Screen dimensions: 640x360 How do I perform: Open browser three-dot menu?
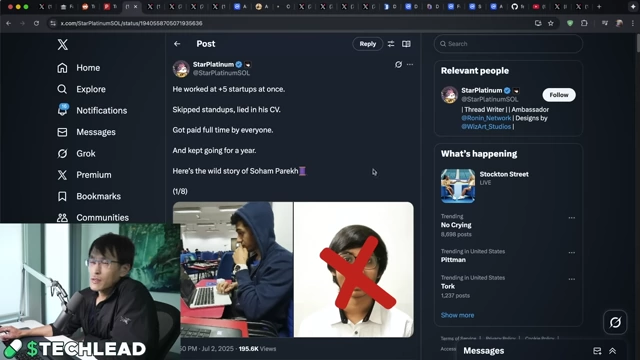633,23
